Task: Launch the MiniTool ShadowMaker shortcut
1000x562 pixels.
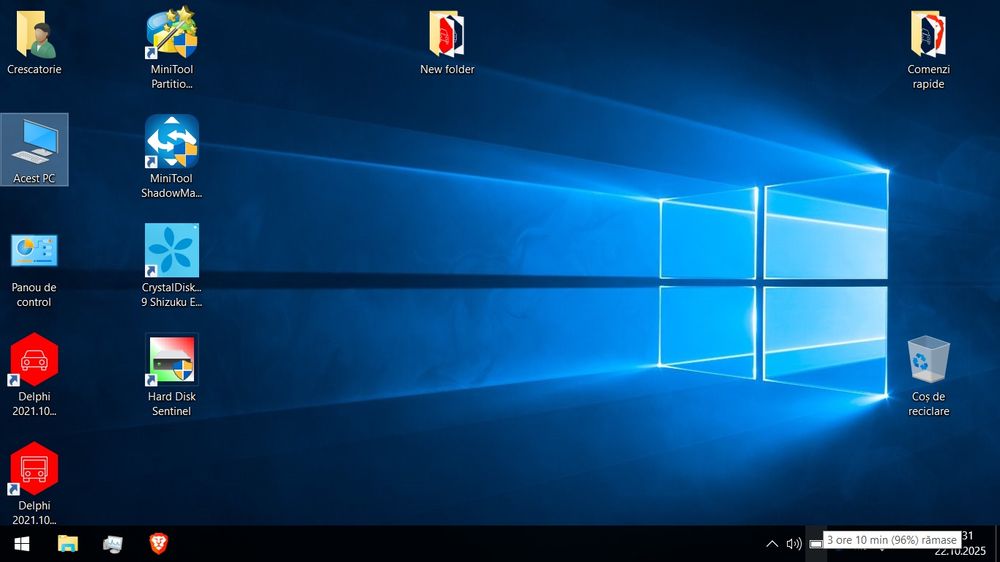Action: point(172,157)
